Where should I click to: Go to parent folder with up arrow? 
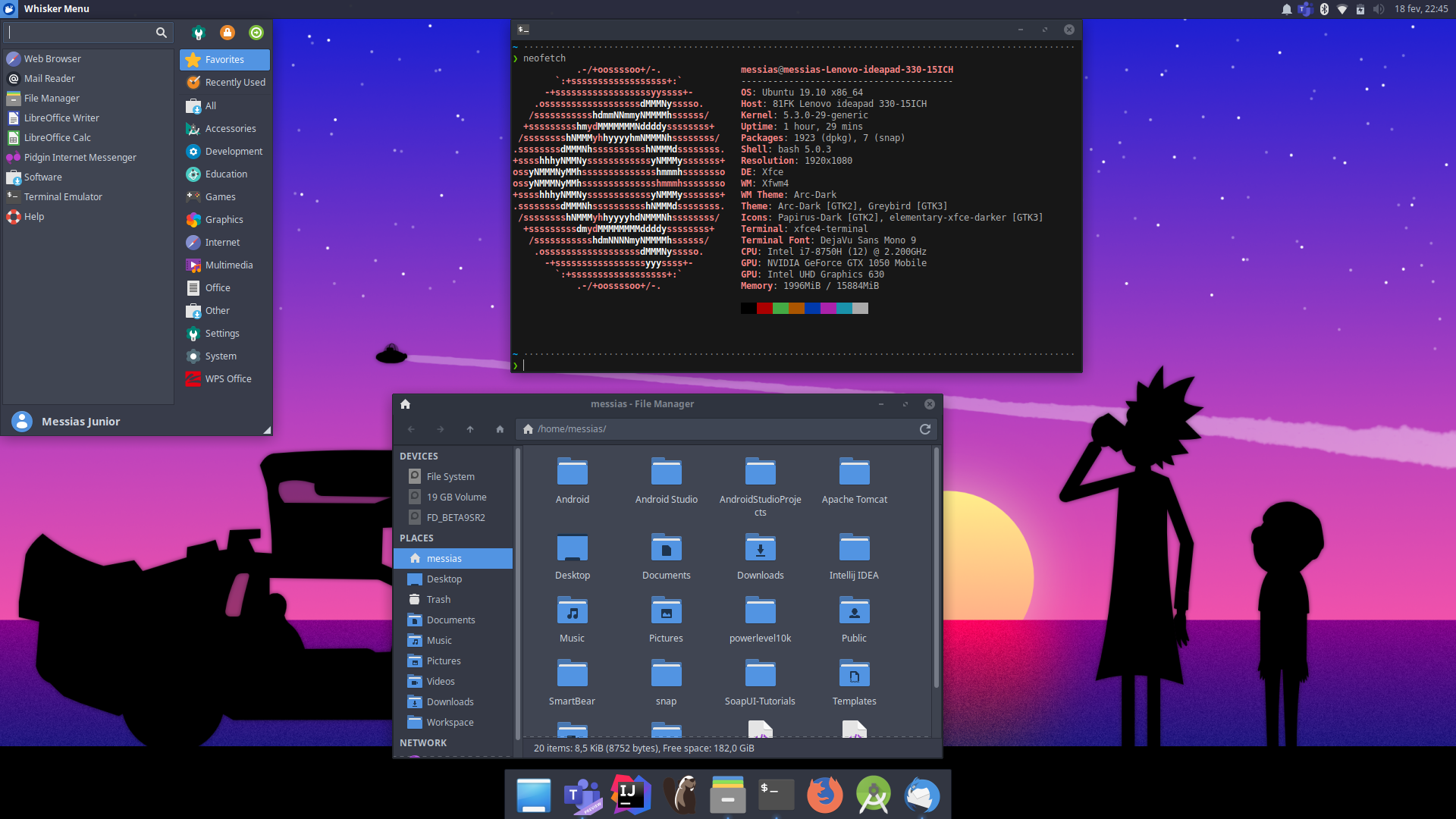(x=470, y=429)
